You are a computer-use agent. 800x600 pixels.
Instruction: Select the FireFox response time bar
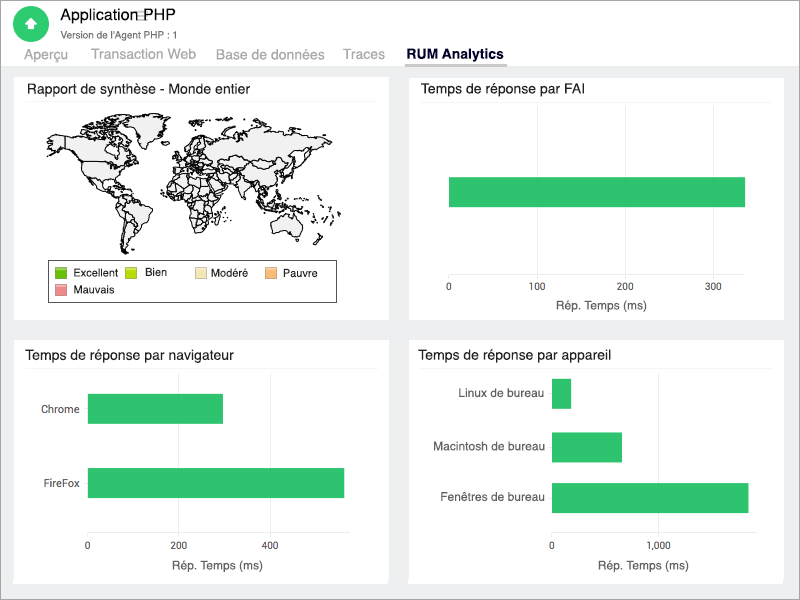(216, 483)
